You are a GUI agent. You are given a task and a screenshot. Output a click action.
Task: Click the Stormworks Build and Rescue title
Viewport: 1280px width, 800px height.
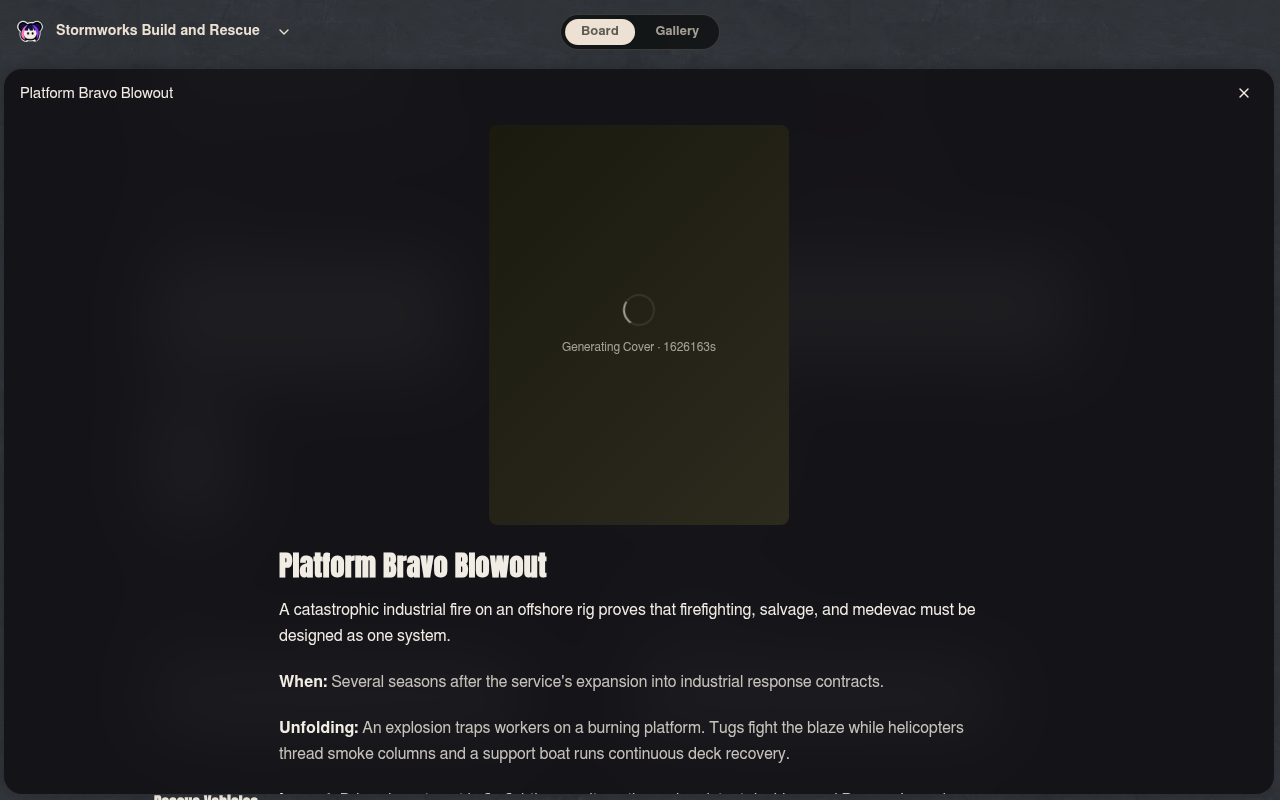click(x=158, y=30)
